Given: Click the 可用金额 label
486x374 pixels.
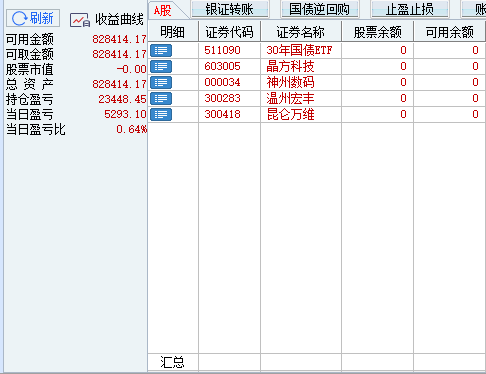Looking at the screenshot, I should tap(30, 39).
